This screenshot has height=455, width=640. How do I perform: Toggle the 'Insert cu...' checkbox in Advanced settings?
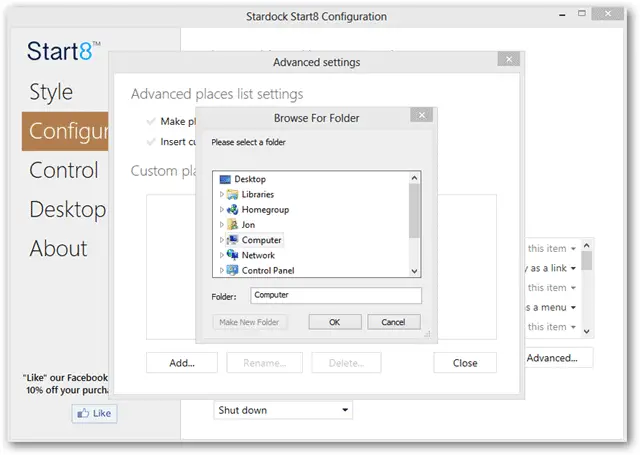pos(151,142)
